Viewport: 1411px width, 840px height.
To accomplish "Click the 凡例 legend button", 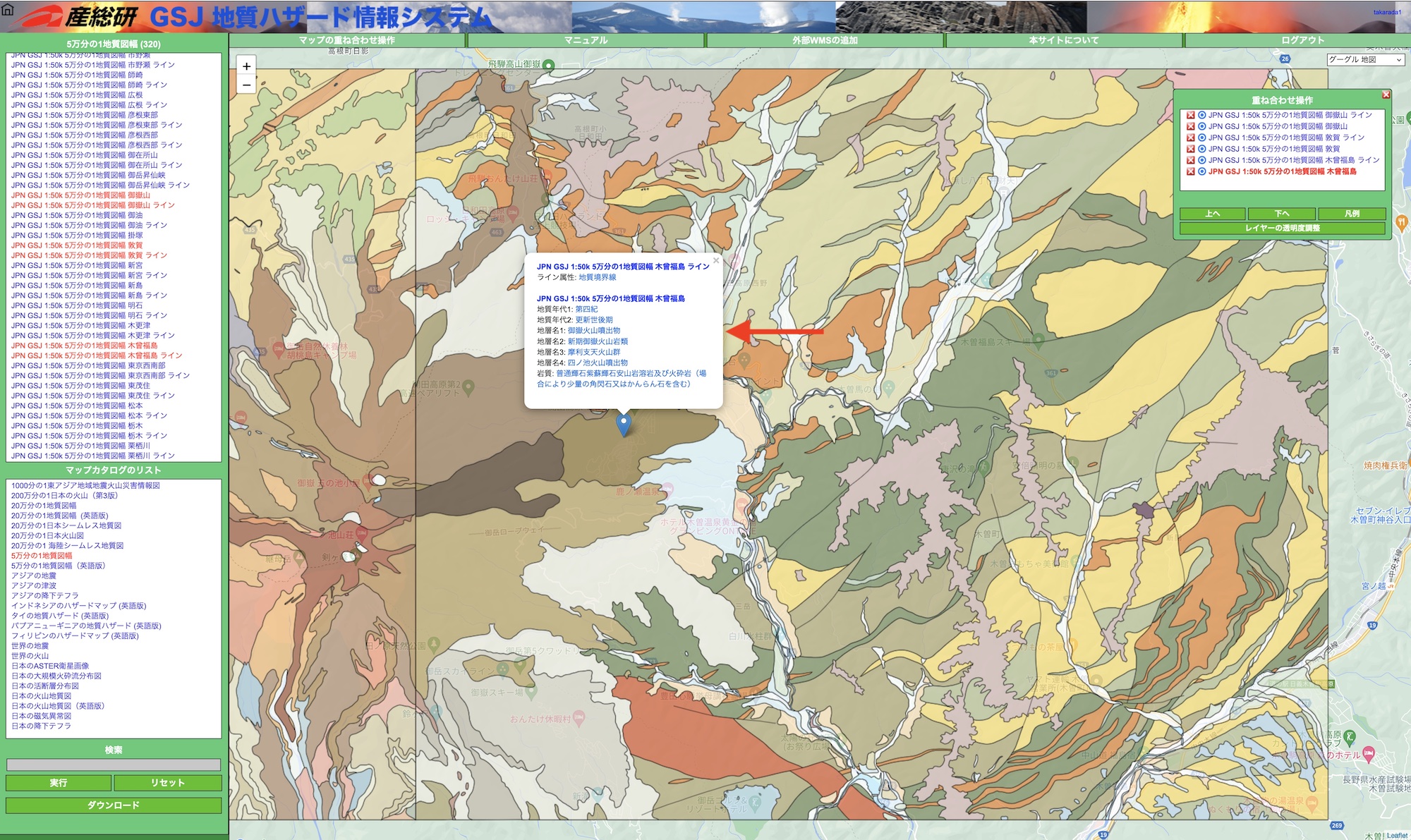I will [1352, 214].
